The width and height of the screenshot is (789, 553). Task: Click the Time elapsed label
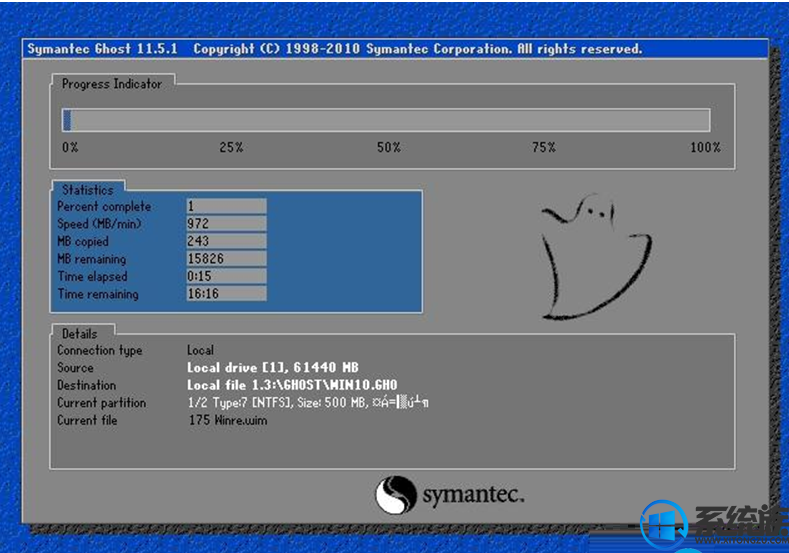pyautogui.click(x=92, y=276)
